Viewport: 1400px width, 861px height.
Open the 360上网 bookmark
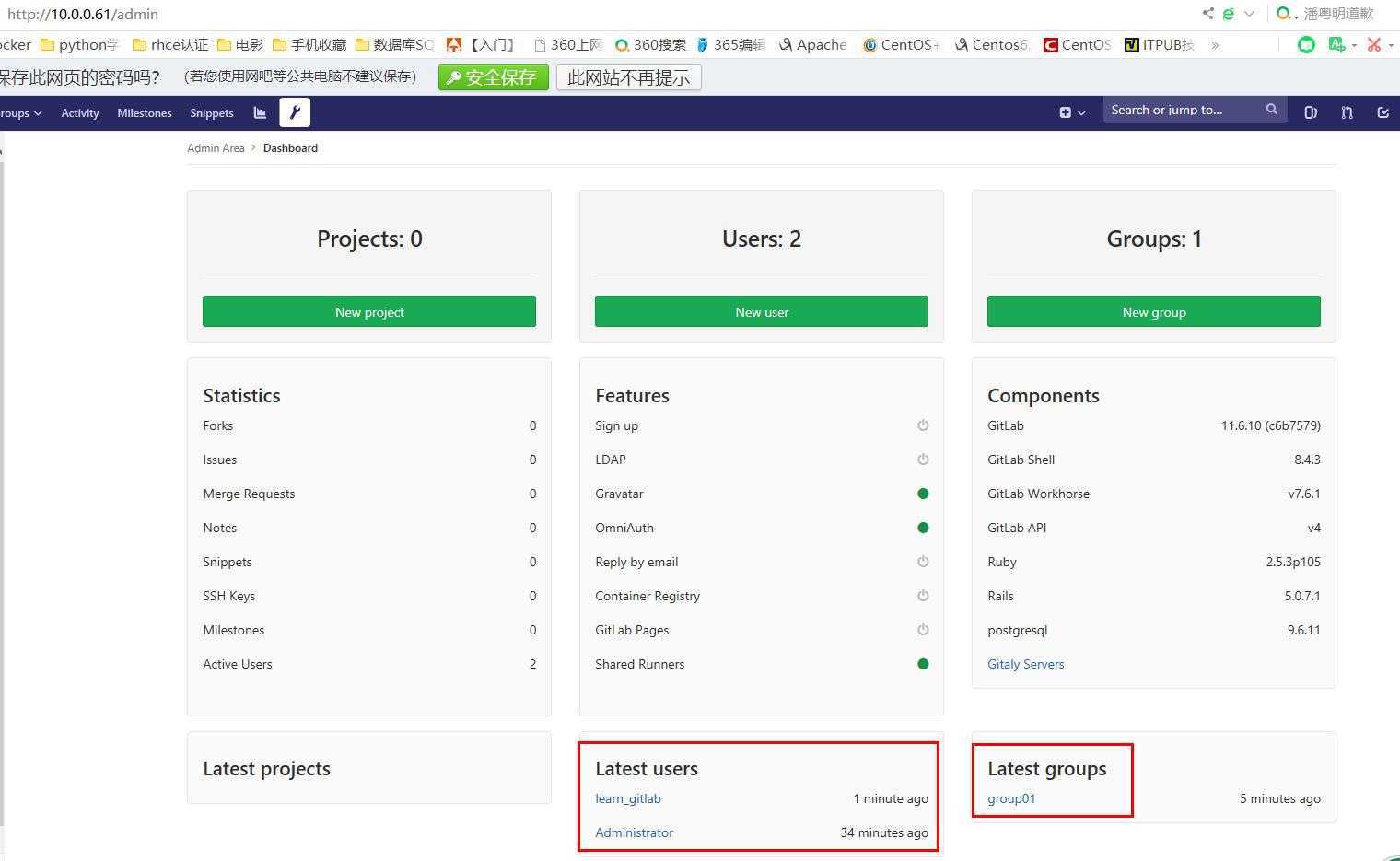click(x=568, y=44)
